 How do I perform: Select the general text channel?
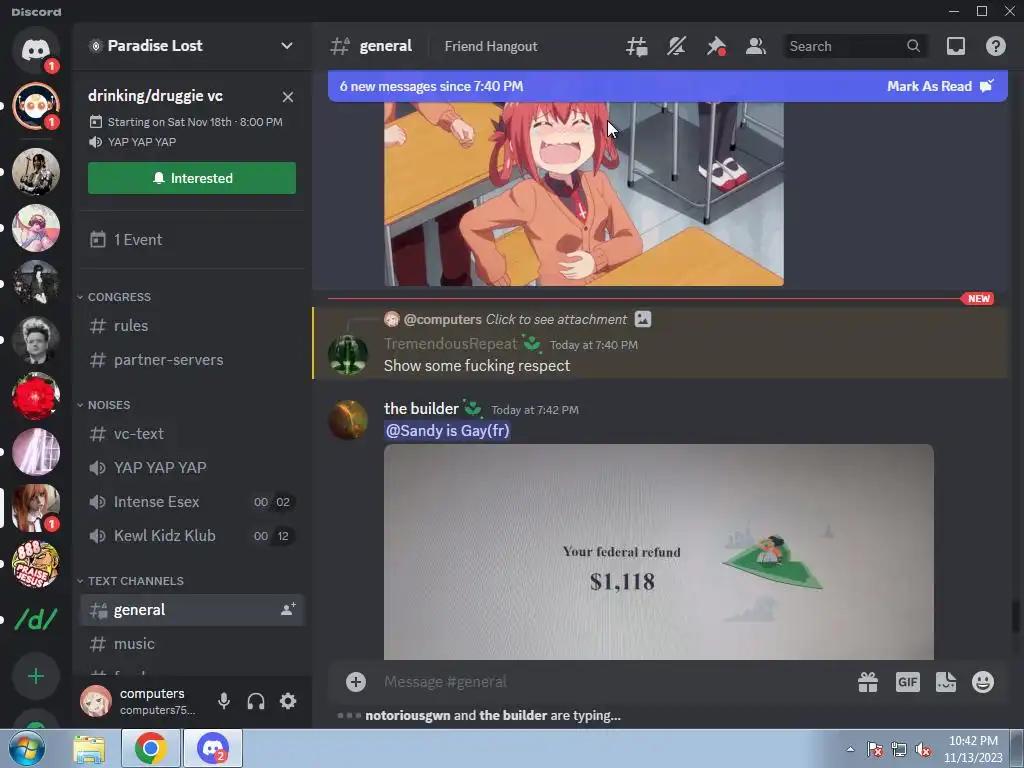[x=192, y=610]
